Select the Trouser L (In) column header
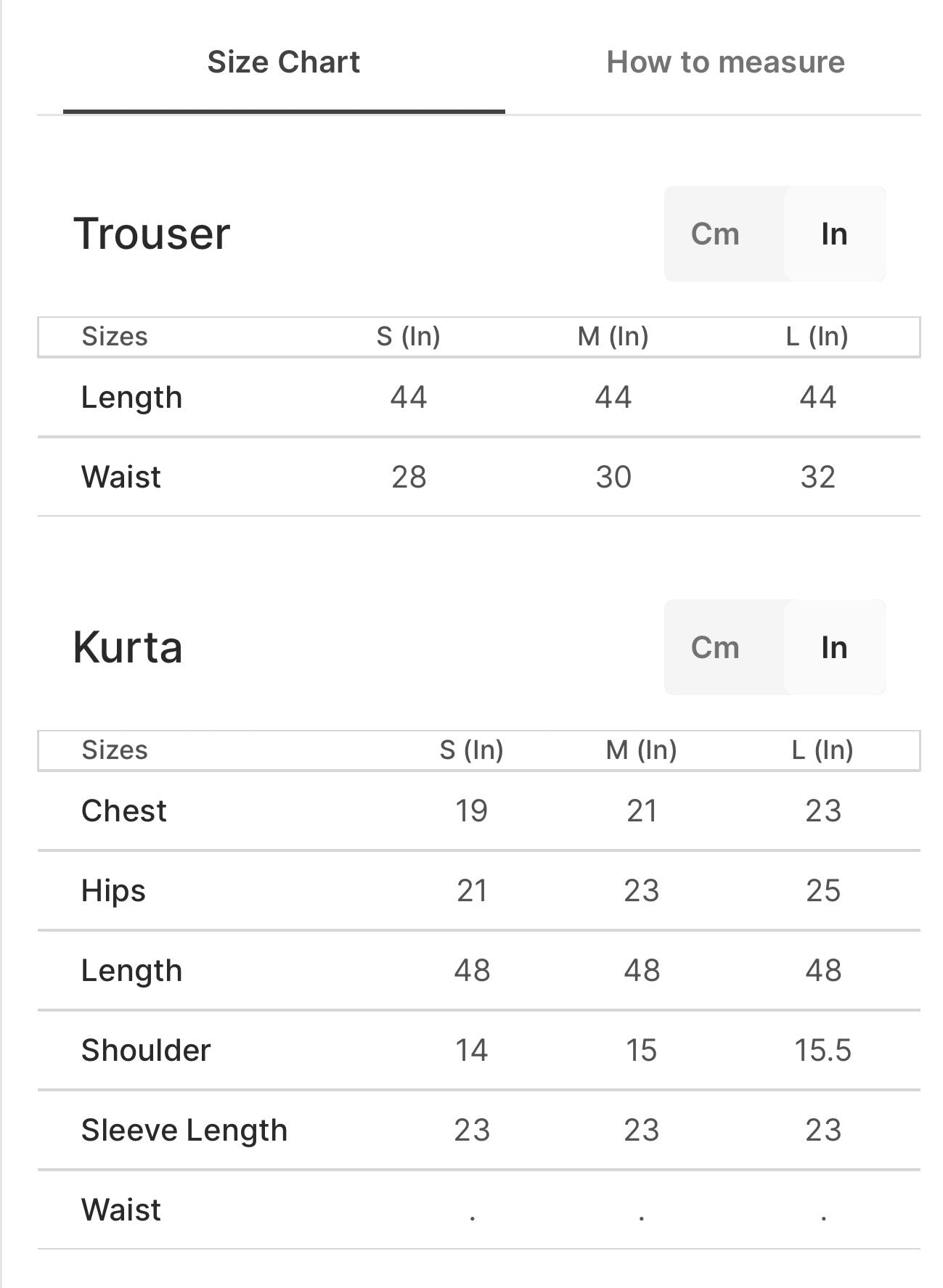 point(817,337)
